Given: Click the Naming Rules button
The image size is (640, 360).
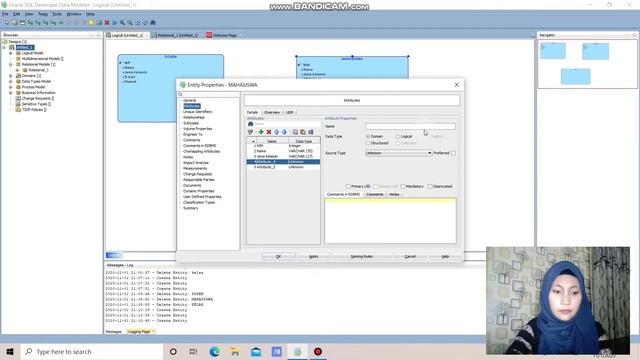Looking at the screenshot, I should tap(362, 256).
